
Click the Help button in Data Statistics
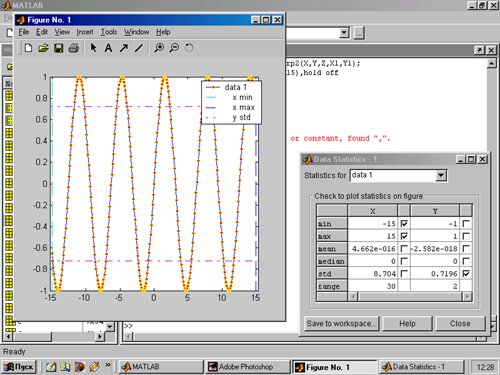[407, 324]
